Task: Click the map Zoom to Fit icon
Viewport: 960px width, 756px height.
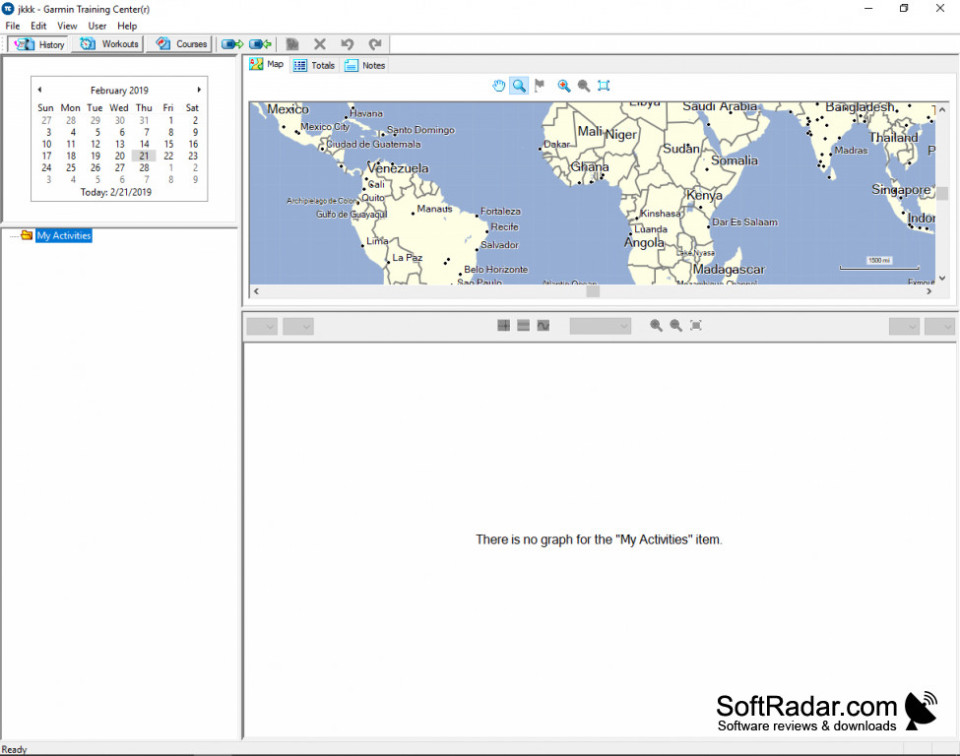Action: coord(604,86)
